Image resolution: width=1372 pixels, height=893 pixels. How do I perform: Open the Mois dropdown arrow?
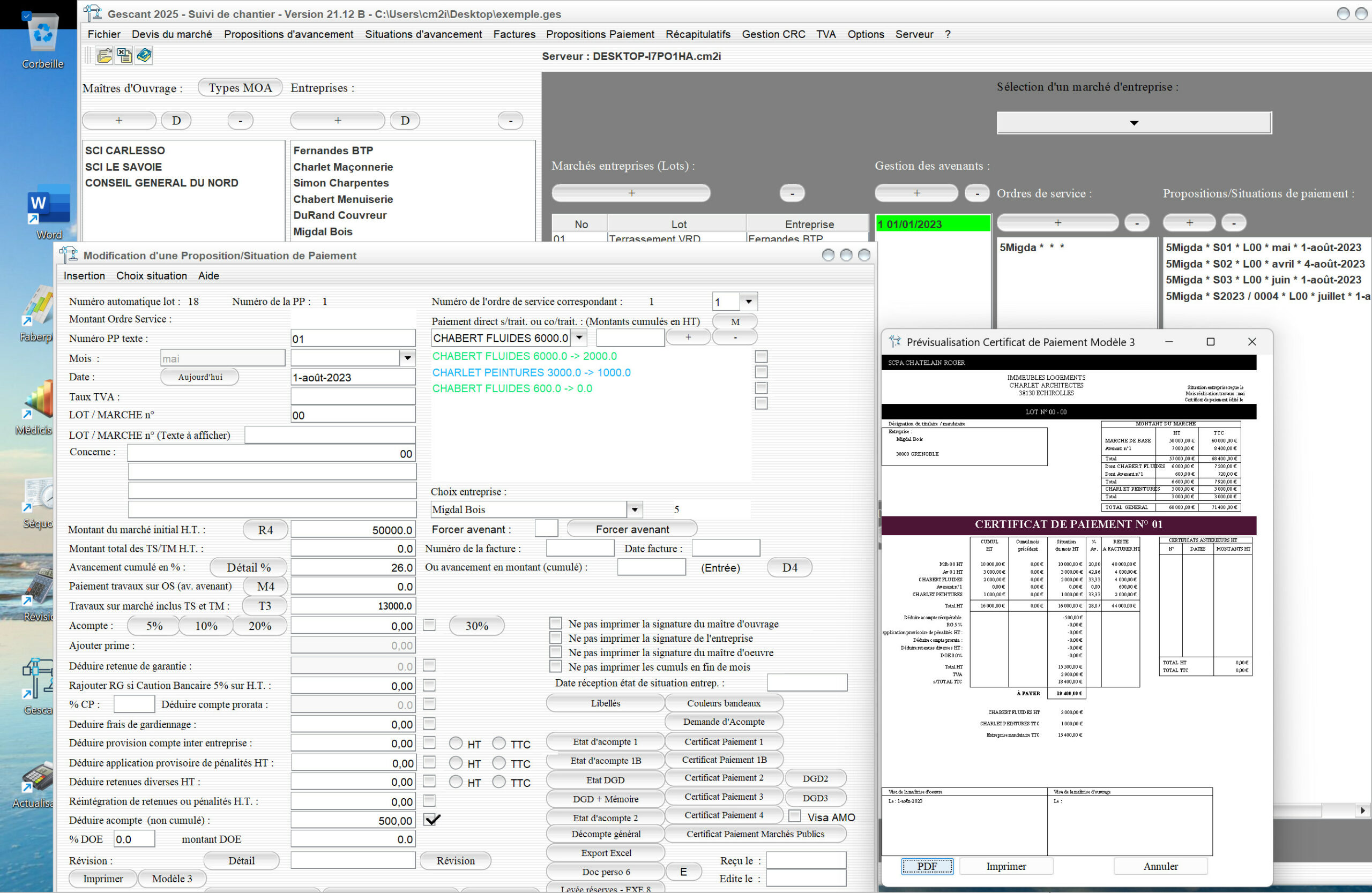tap(407, 358)
